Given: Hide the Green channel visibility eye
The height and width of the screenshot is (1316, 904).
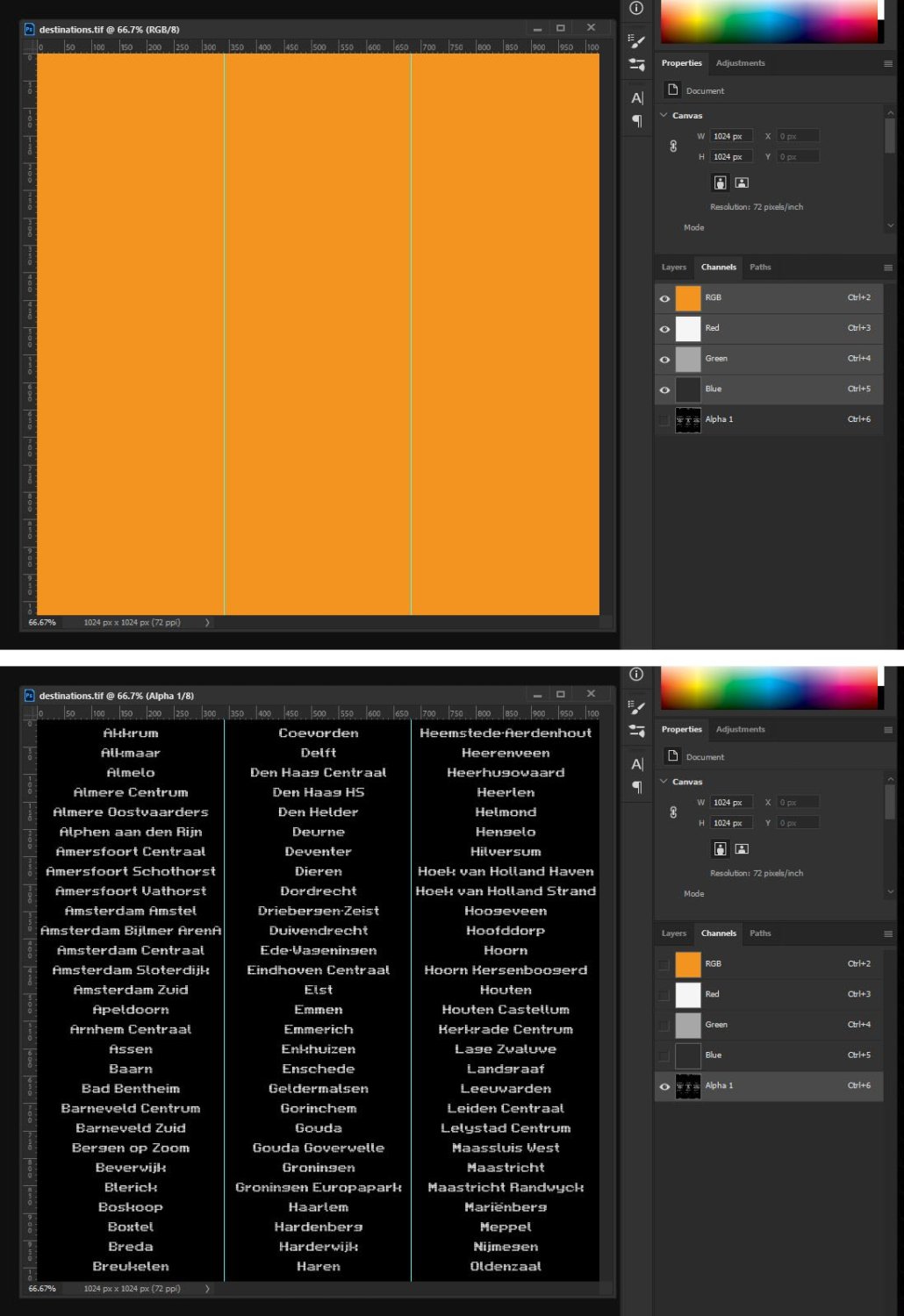Looking at the screenshot, I should [665, 359].
